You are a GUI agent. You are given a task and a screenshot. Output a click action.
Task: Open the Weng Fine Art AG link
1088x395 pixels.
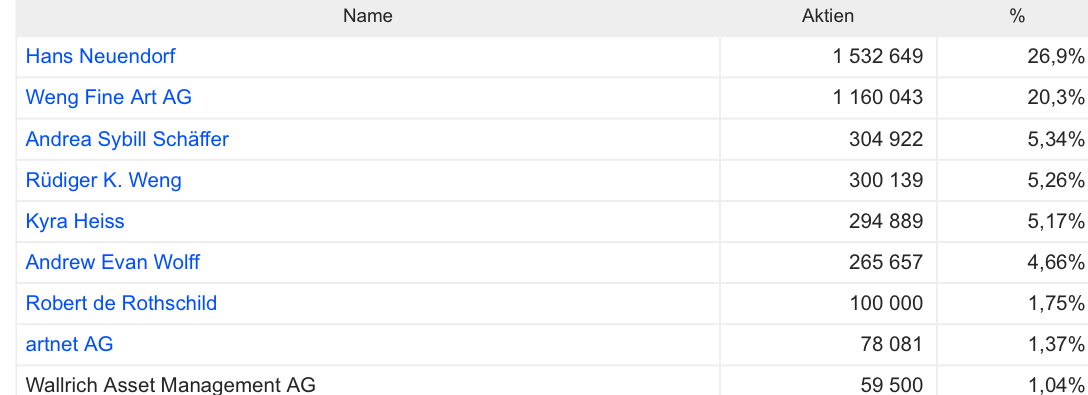[108, 97]
